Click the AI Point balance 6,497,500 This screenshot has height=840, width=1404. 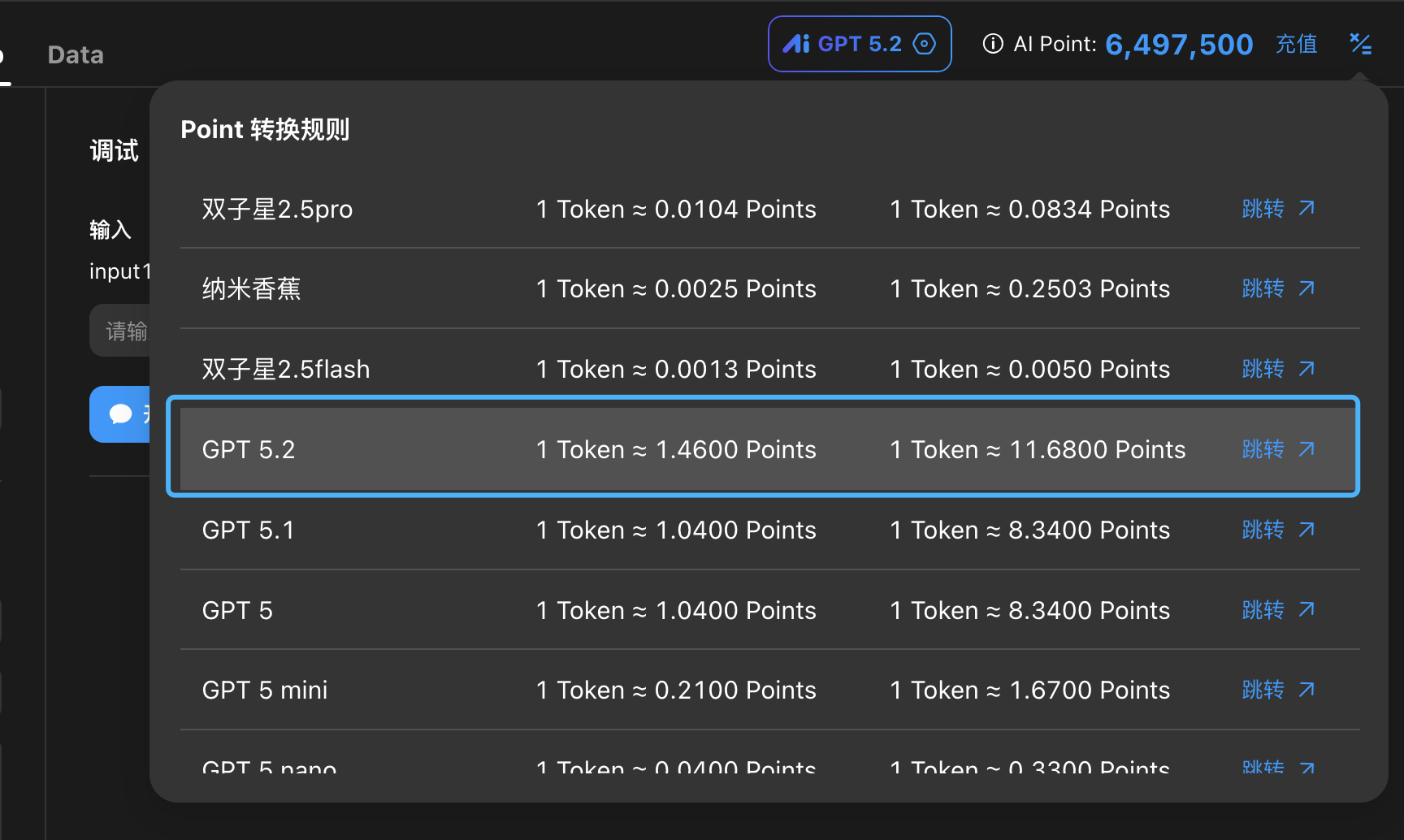click(1179, 44)
